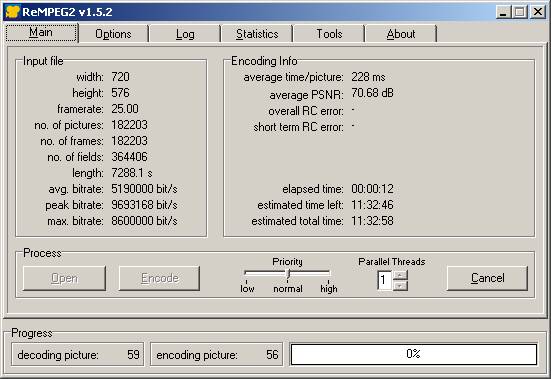Click the overall RC error label
Viewport: 551px width, 379px height.
pyautogui.click(x=306, y=111)
